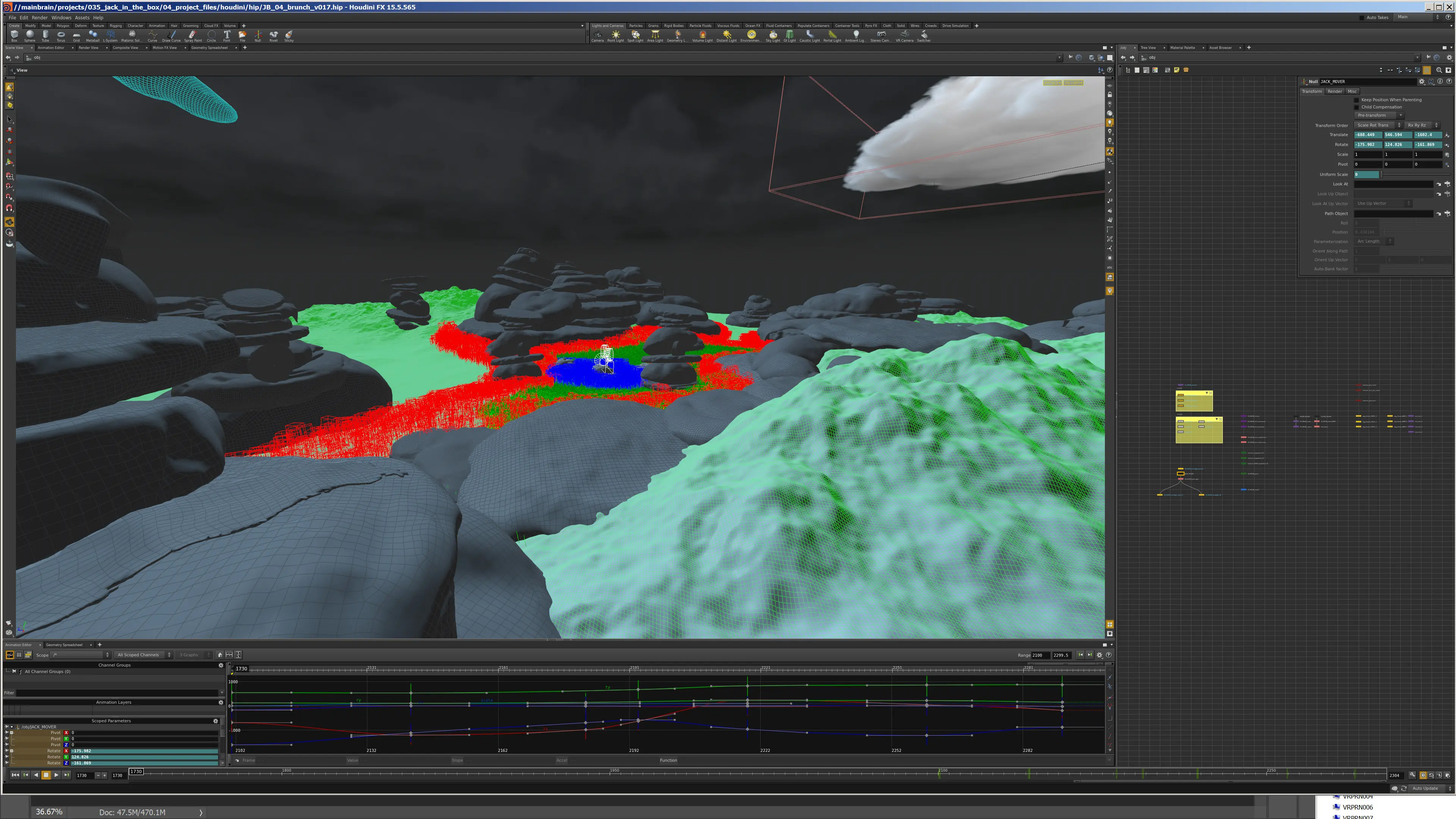
Task: Open Transform Order Scale Rot Trans dropdown
Action: tap(1378, 126)
